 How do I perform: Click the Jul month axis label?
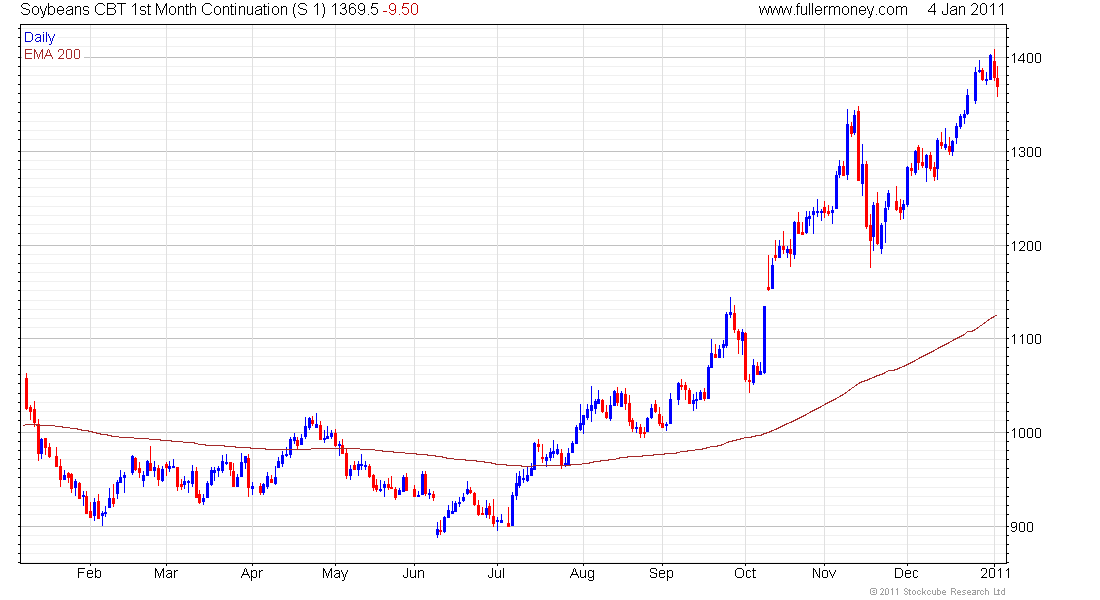coord(496,573)
